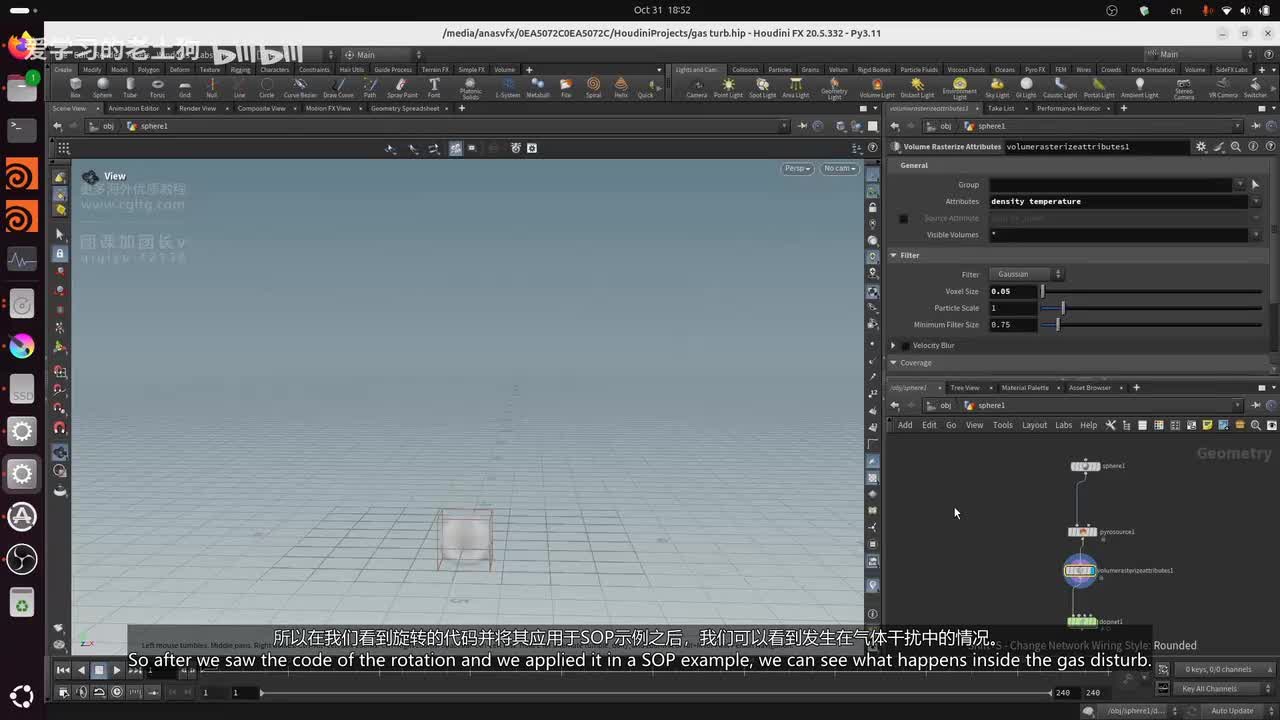This screenshot has height=720, width=1280.
Task: Select the Spiral shelf tool
Action: (x=593, y=88)
